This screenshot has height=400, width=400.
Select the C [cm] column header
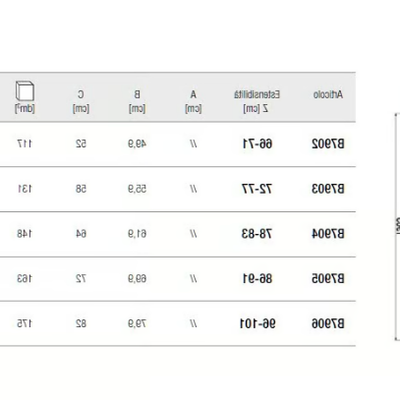[81, 101]
